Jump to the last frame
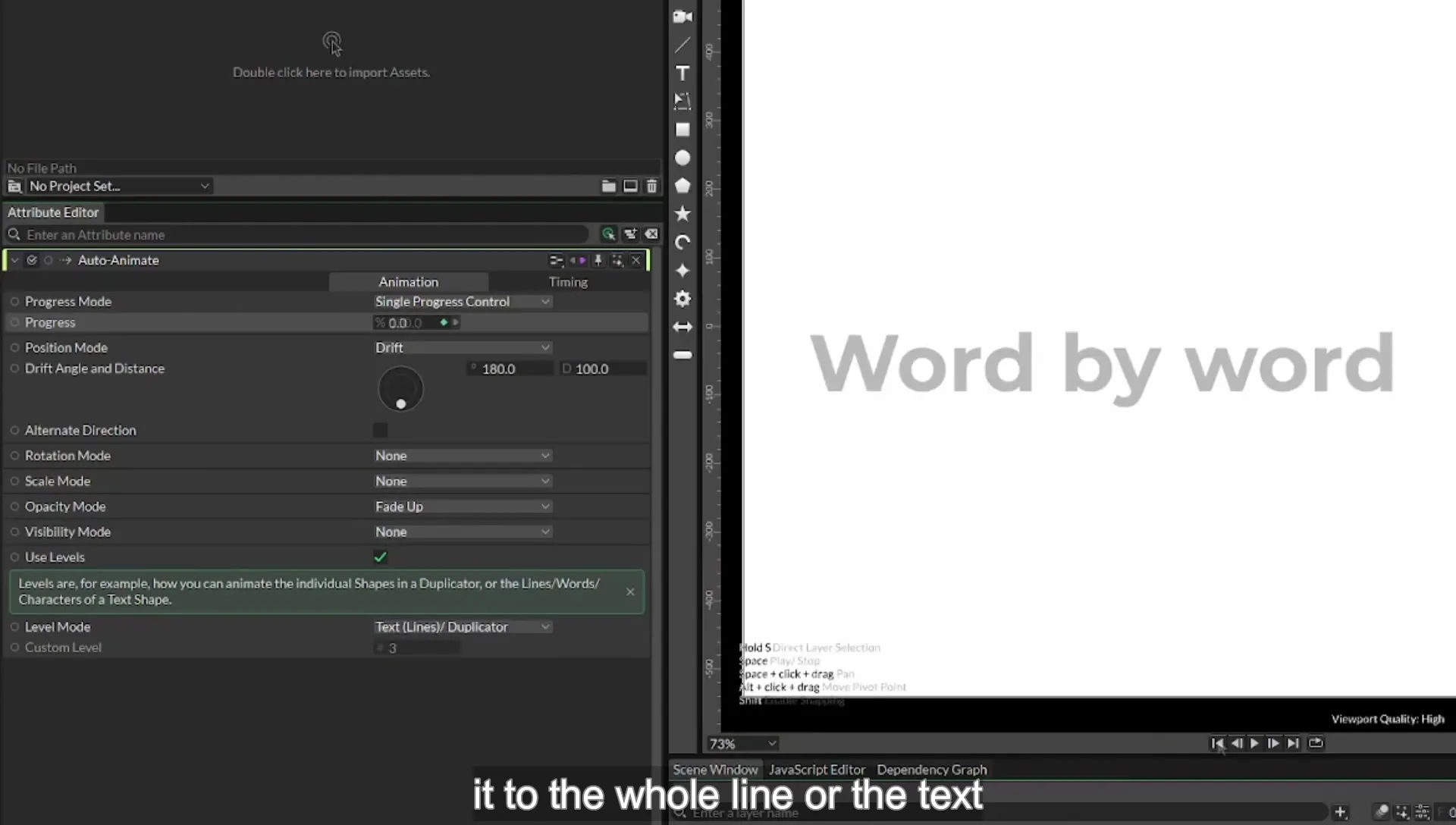 click(1293, 743)
